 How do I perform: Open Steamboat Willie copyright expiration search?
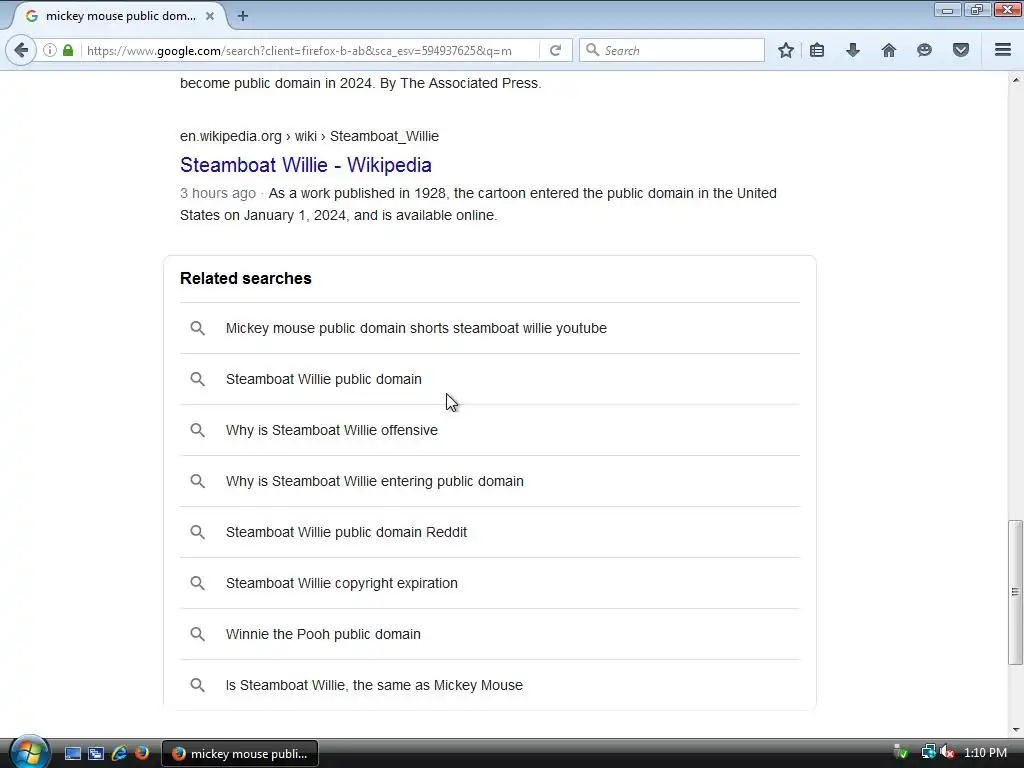[x=490, y=583]
